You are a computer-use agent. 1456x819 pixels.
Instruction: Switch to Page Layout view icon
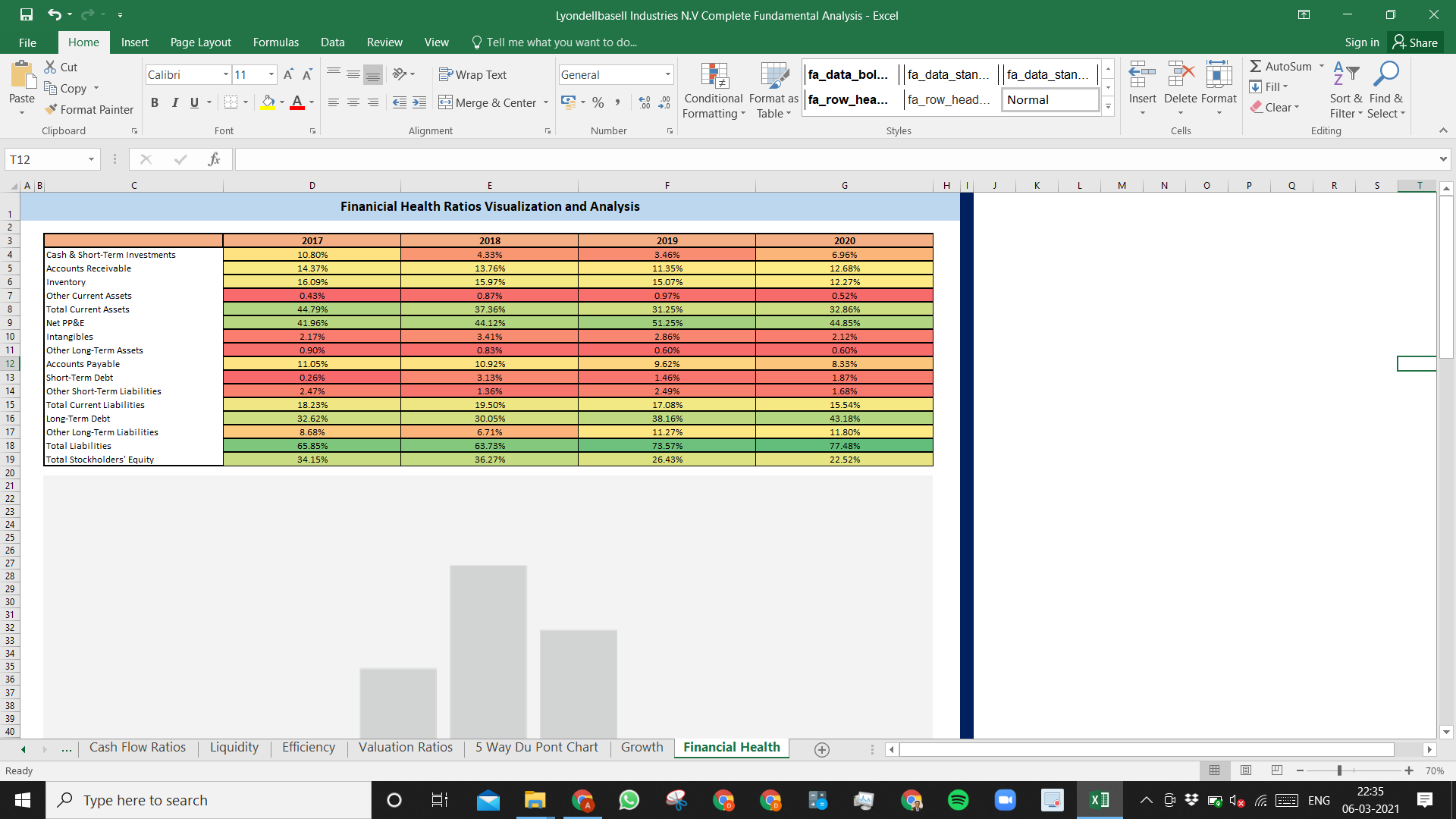(x=1246, y=770)
